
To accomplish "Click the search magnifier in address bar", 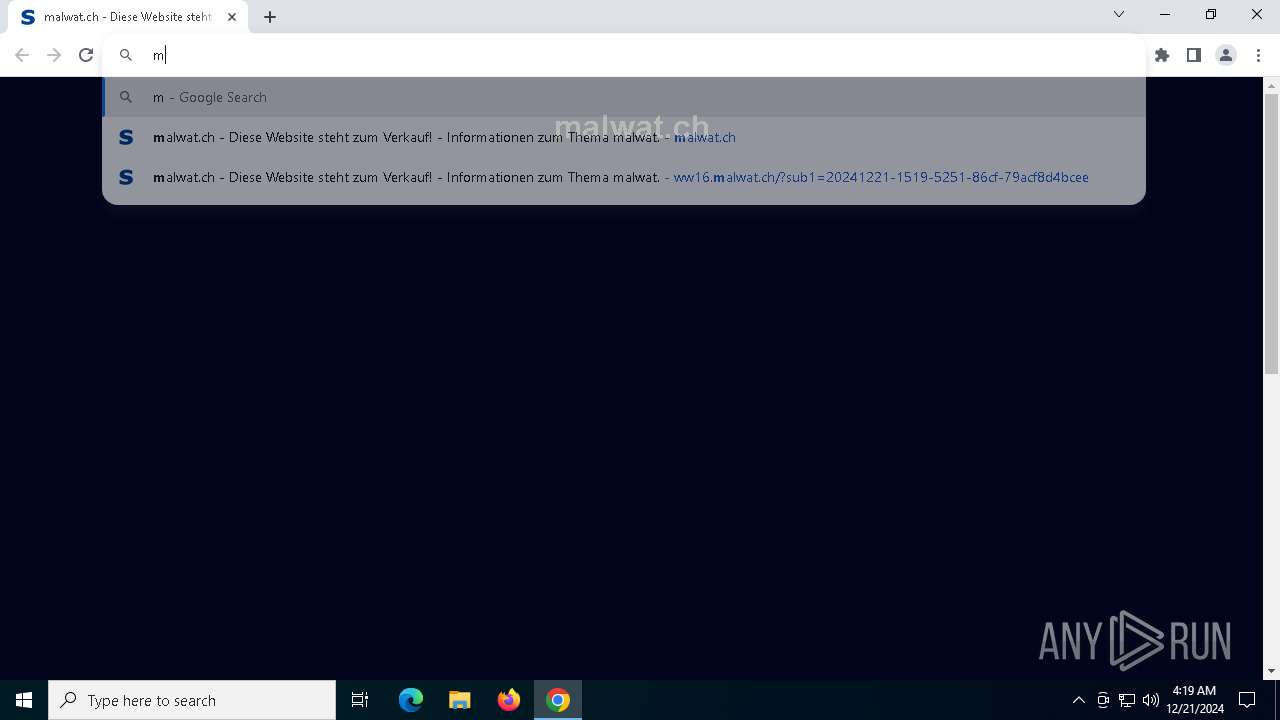I will point(126,55).
